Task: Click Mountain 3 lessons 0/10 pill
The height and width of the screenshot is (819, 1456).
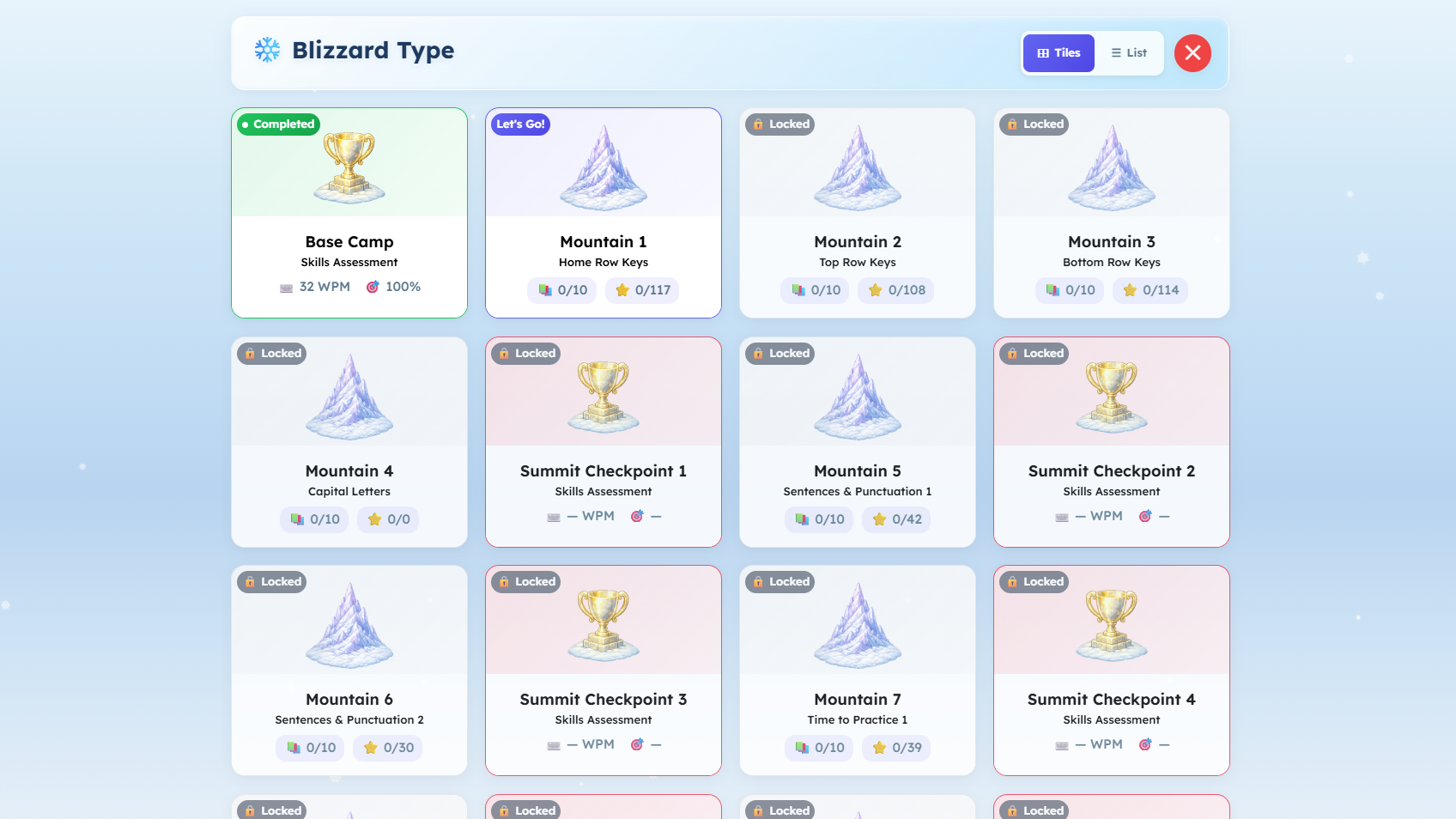Action: click(x=1070, y=290)
